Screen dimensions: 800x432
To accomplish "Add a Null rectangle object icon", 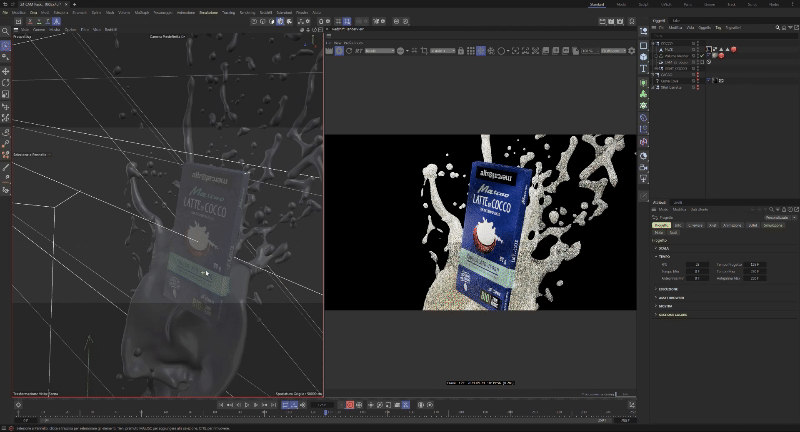I will click(643, 45).
